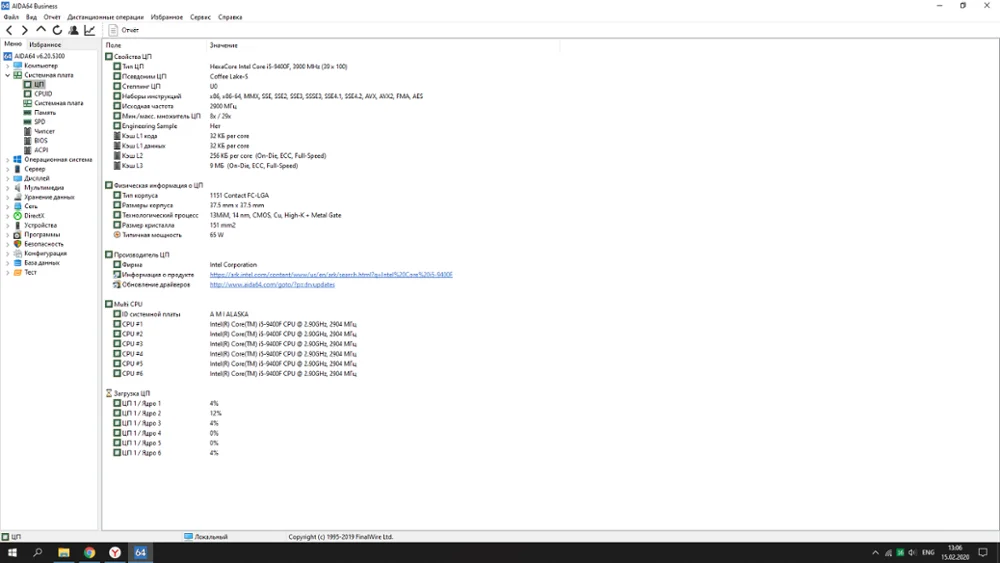Select the SPD tree item
The width and height of the screenshot is (1000, 563).
coord(40,122)
